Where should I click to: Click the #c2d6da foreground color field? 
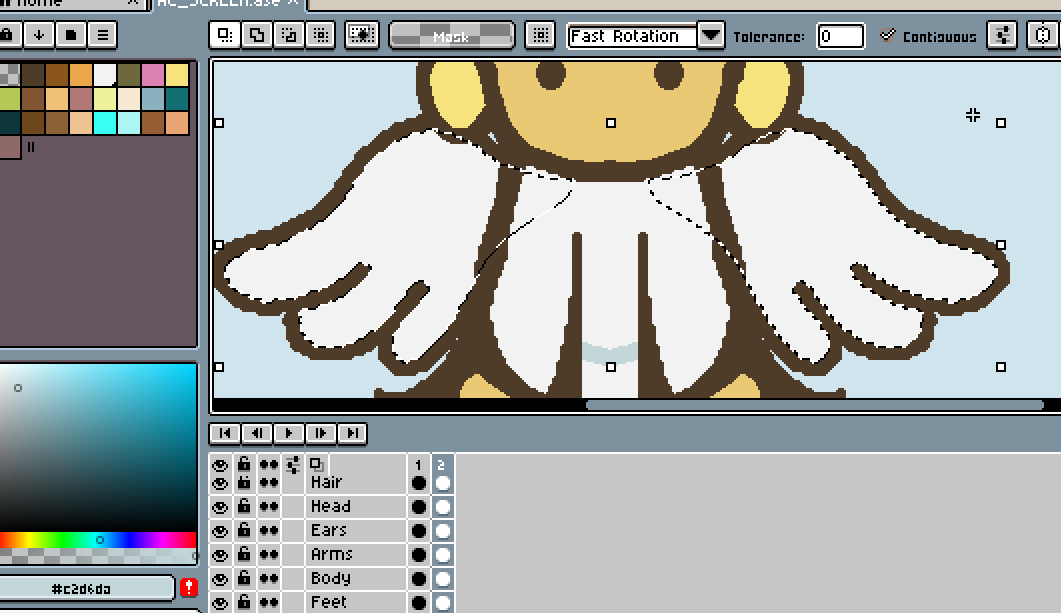click(x=86, y=589)
